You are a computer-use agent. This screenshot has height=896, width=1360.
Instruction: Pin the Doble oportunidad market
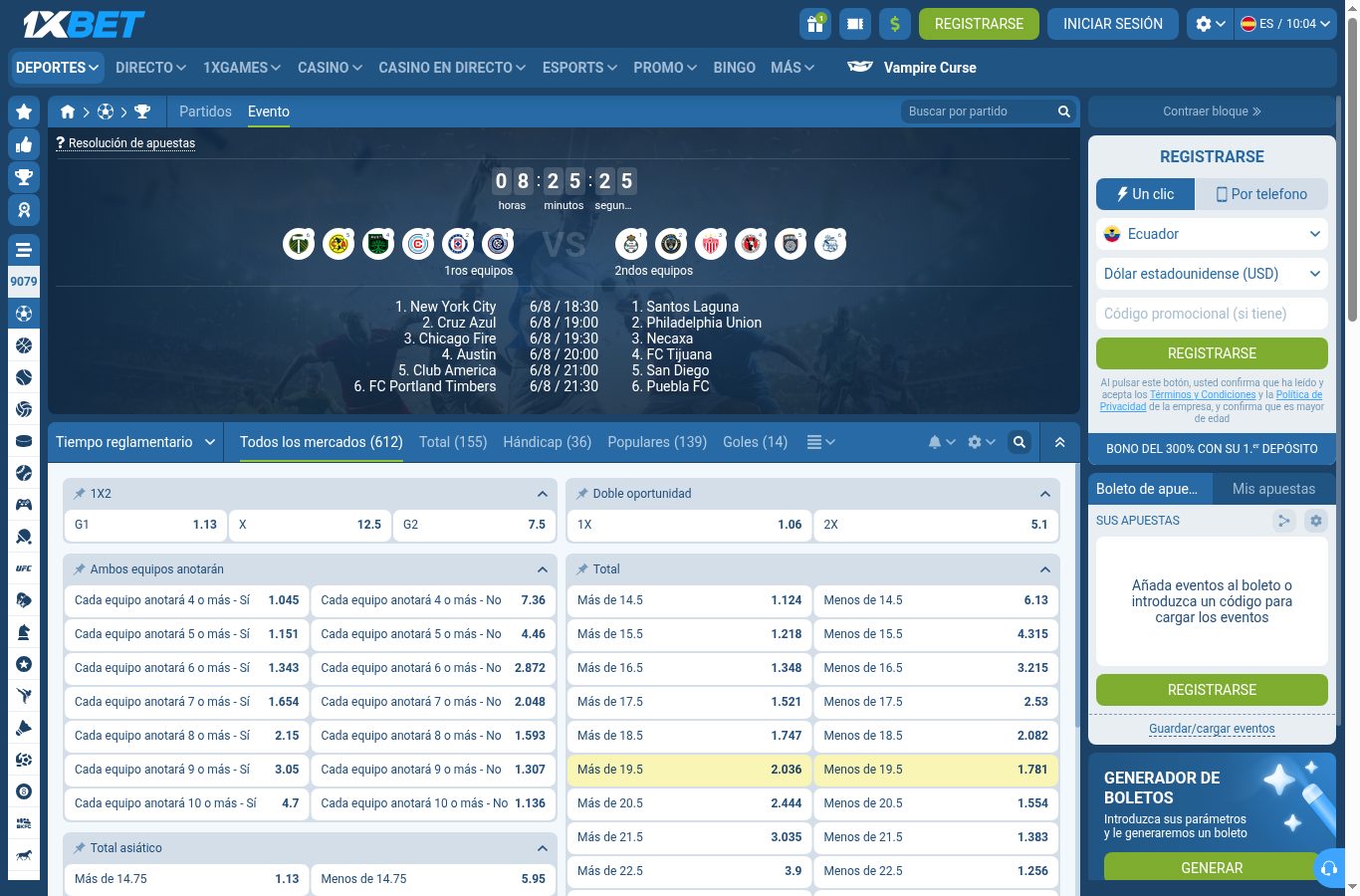point(582,494)
